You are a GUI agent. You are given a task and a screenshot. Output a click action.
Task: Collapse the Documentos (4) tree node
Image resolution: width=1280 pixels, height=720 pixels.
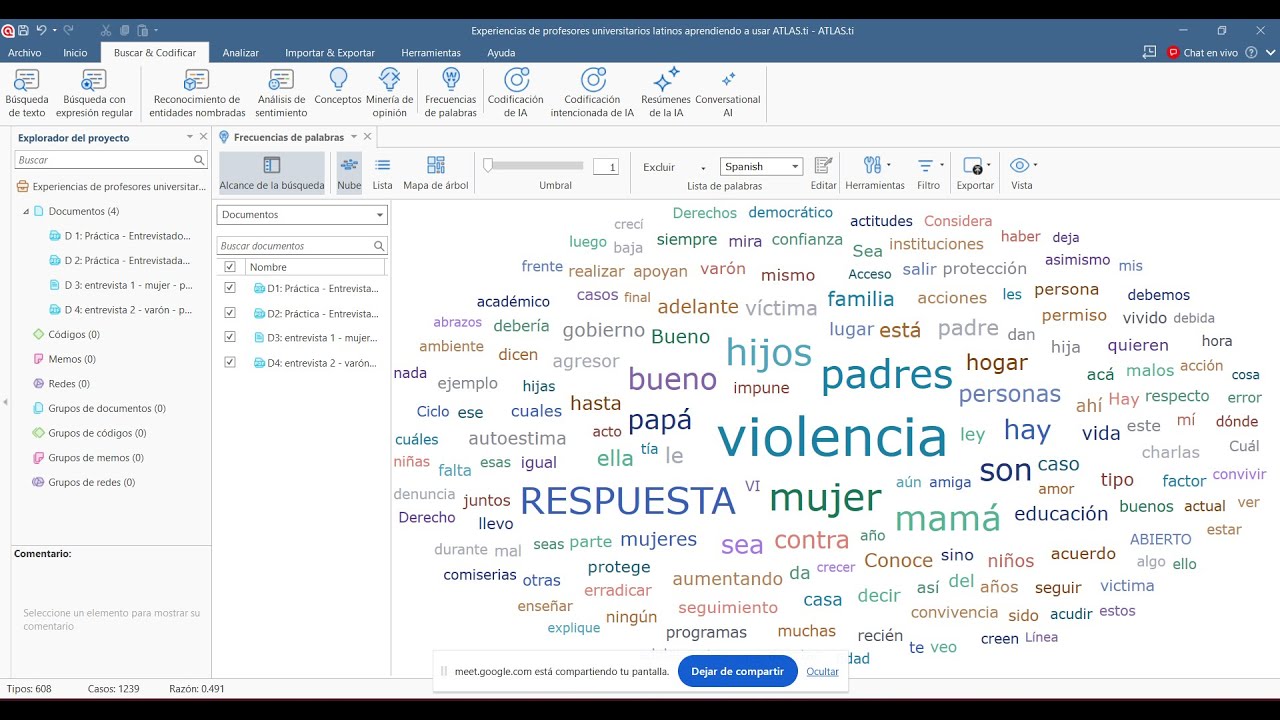(x=26, y=212)
